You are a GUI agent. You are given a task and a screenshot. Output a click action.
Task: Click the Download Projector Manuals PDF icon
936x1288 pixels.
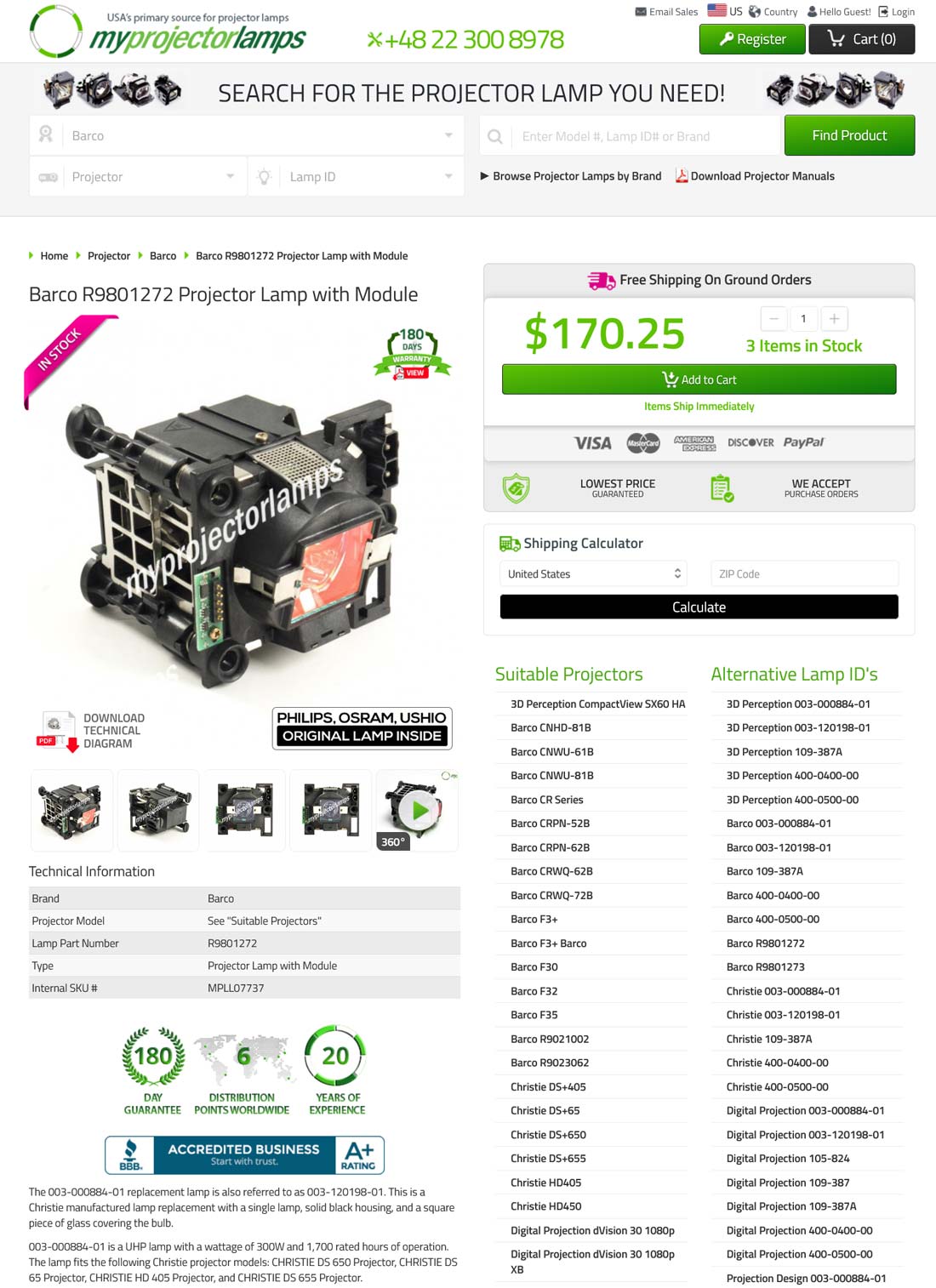(x=682, y=175)
